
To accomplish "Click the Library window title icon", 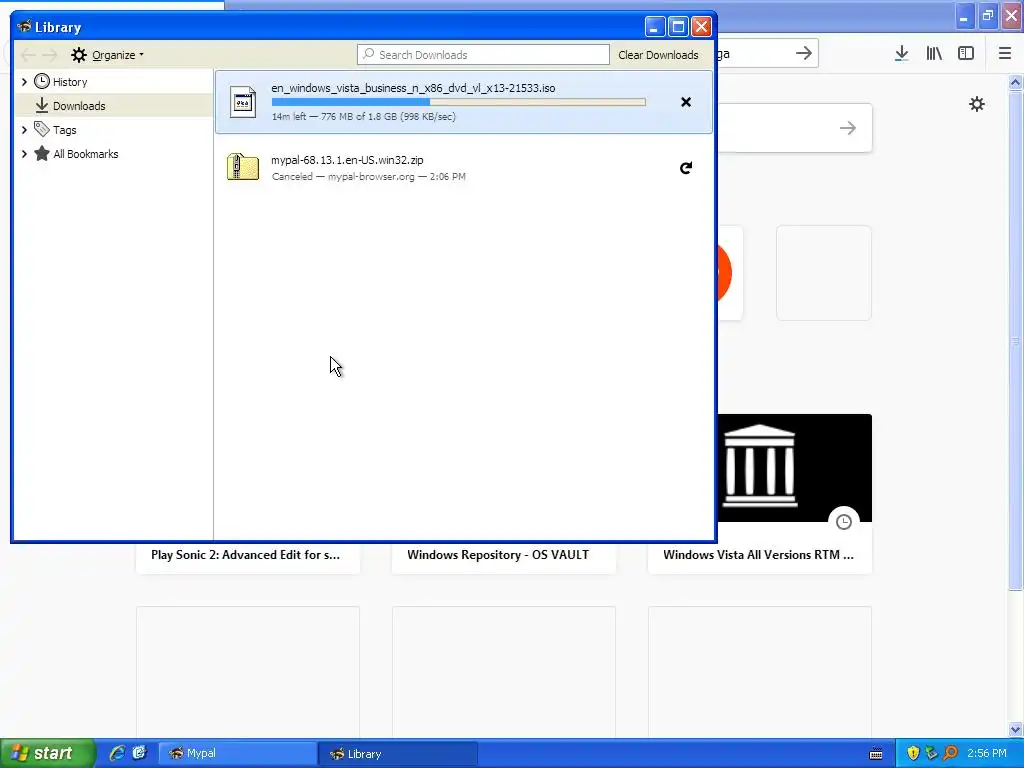I will [25, 27].
